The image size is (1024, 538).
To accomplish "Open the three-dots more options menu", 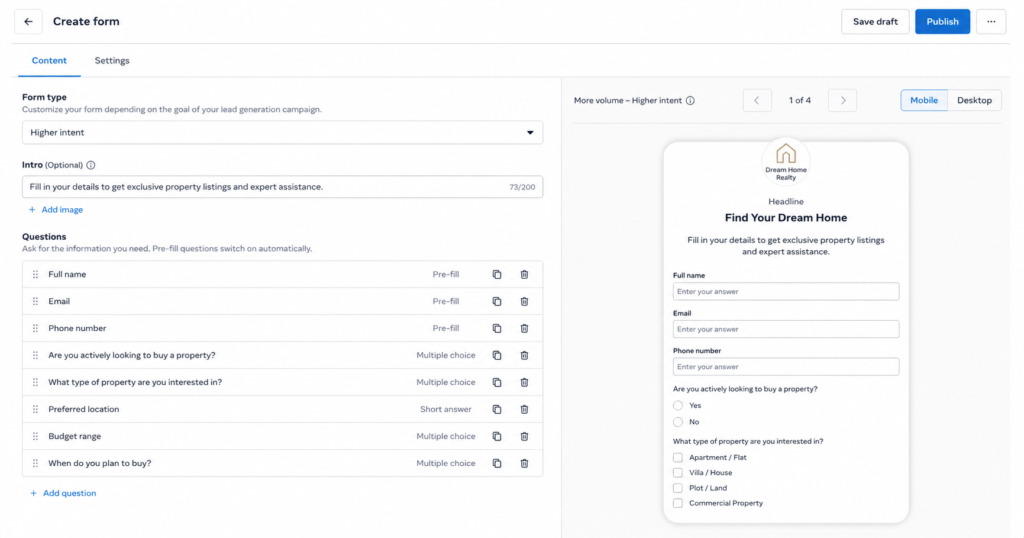I will coord(991,22).
